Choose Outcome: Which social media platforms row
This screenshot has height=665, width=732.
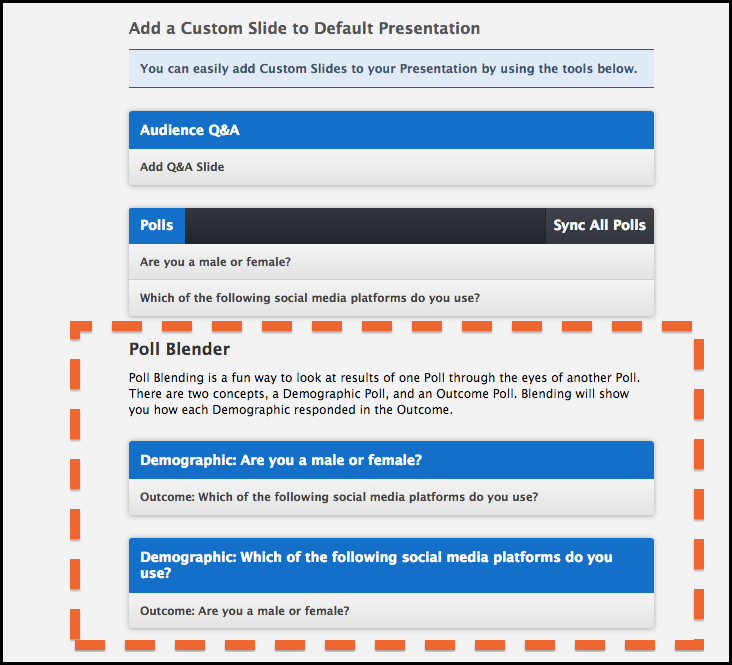tap(391, 497)
